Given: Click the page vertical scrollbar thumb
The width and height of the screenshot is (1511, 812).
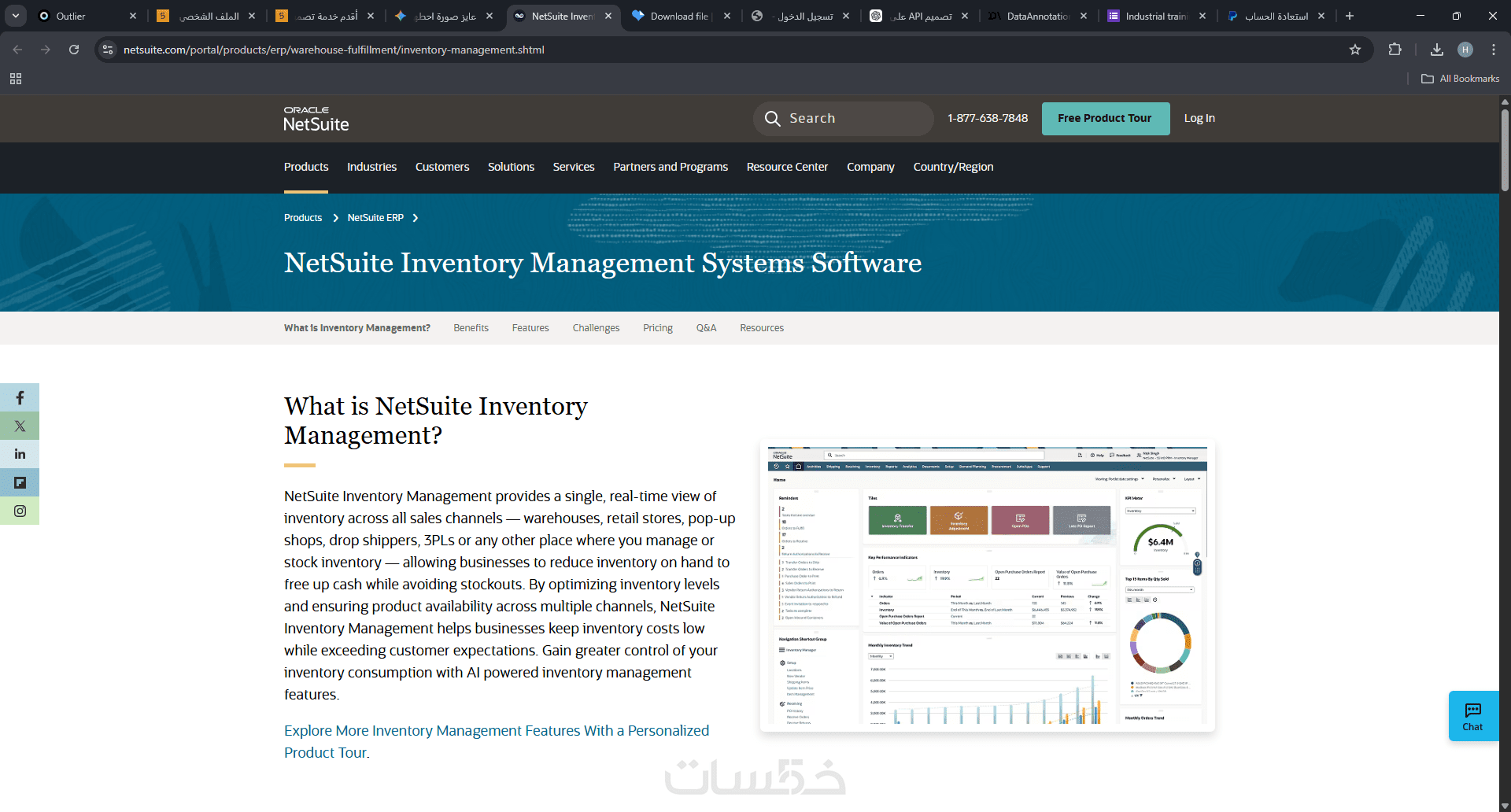Looking at the screenshot, I should [1505, 149].
